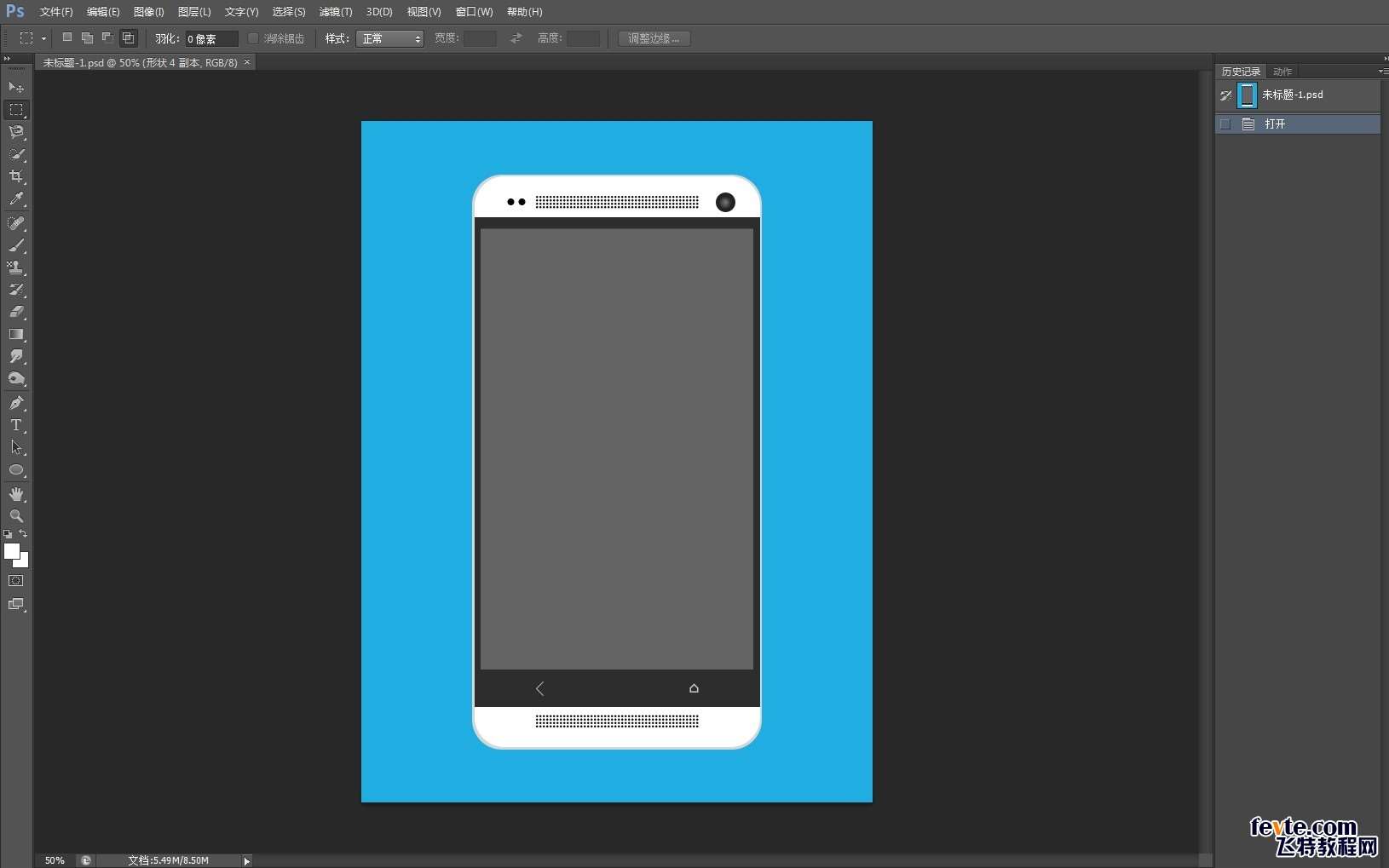The image size is (1389, 868).
Task: Select the Lasso tool
Action: [16, 132]
